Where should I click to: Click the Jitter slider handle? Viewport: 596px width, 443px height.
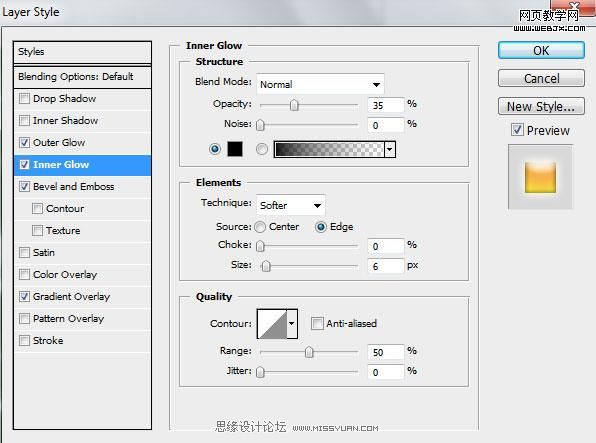coord(260,372)
